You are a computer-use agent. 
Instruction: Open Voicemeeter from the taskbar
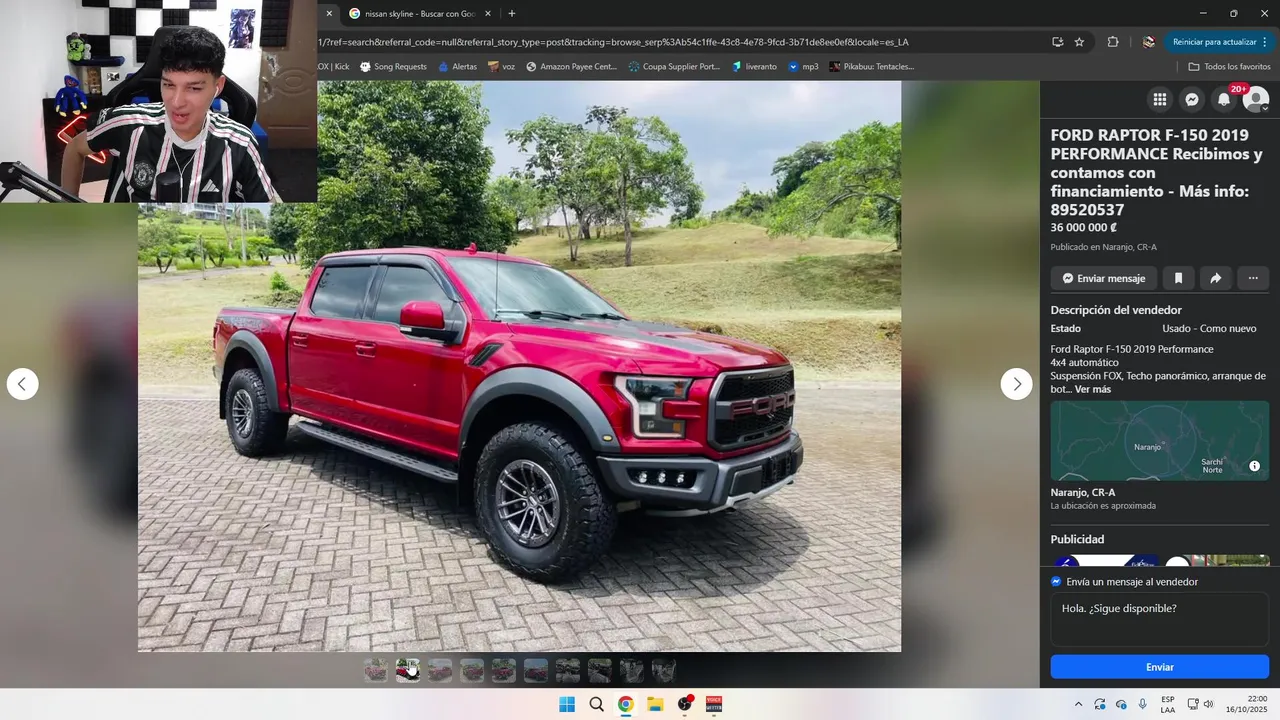714,704
